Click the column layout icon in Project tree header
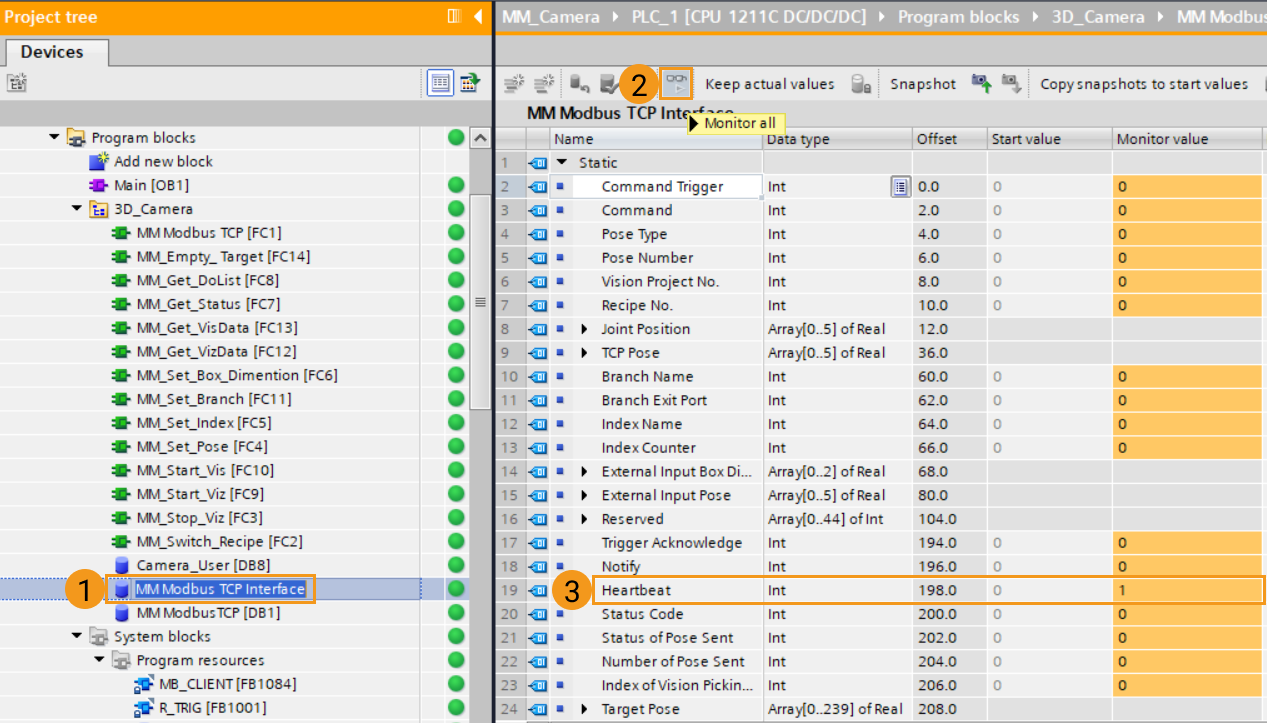This screenshot has height=723, width=1267. [x=454, y=16]
